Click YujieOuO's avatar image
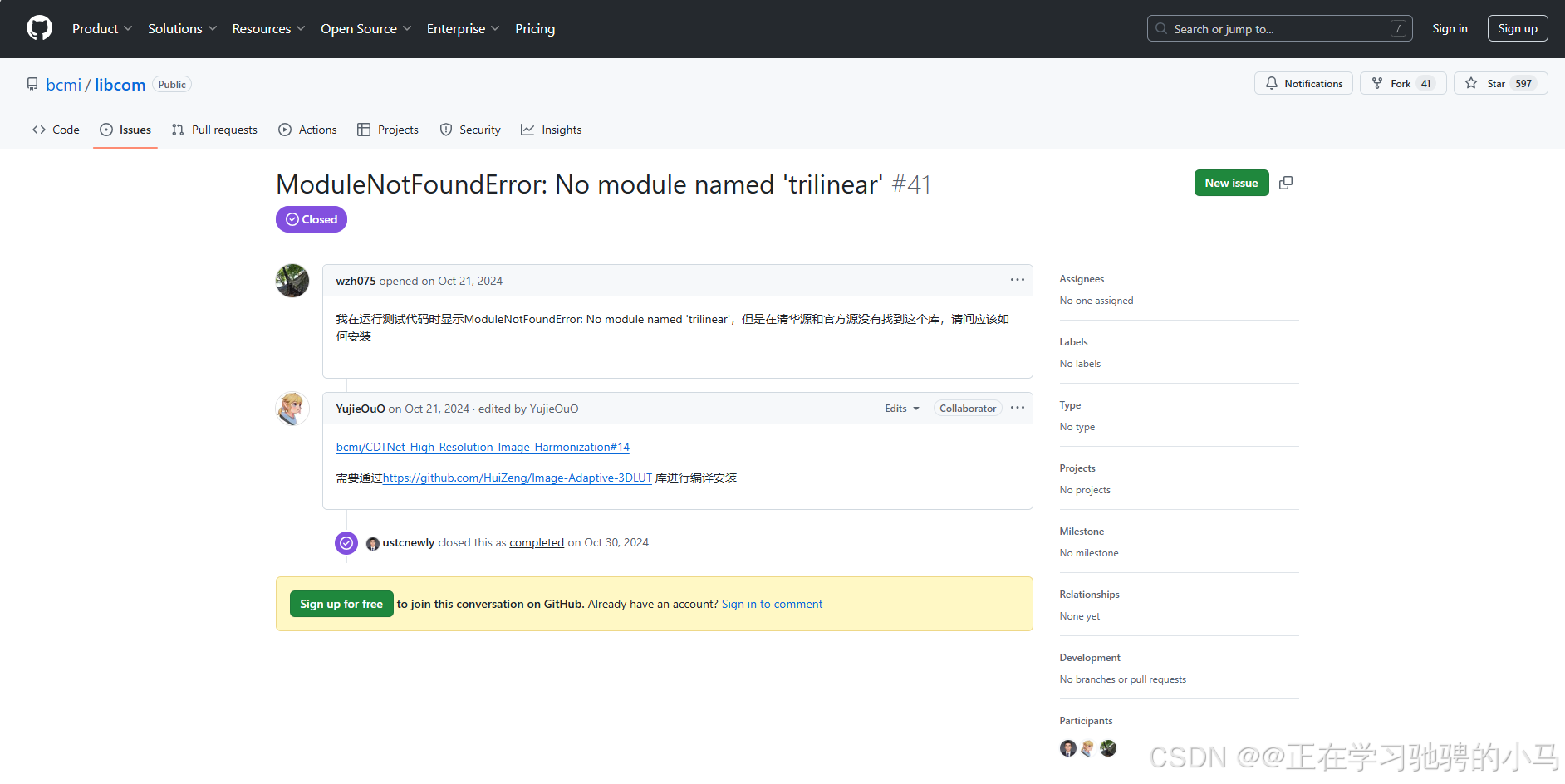Image resolution: width=1565 pixels, height=784 pixels. point(292,409)
